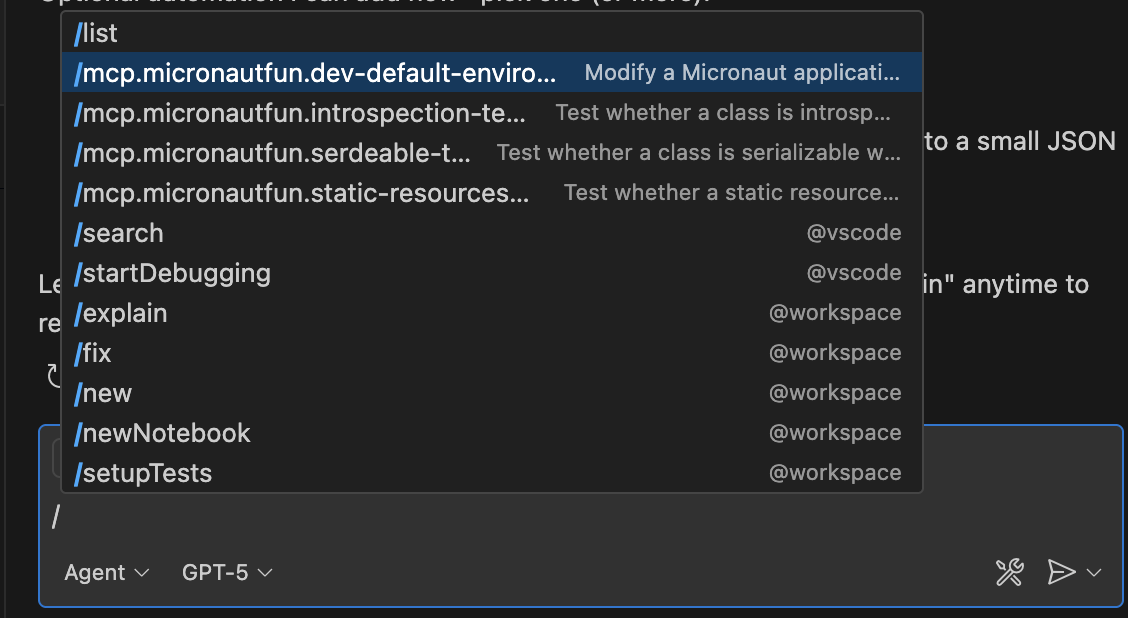Viewport: 1128px width, 618px height.
Task: Pick the /startDebugging command
Action: pyautogui.click(x=492, y=273)
